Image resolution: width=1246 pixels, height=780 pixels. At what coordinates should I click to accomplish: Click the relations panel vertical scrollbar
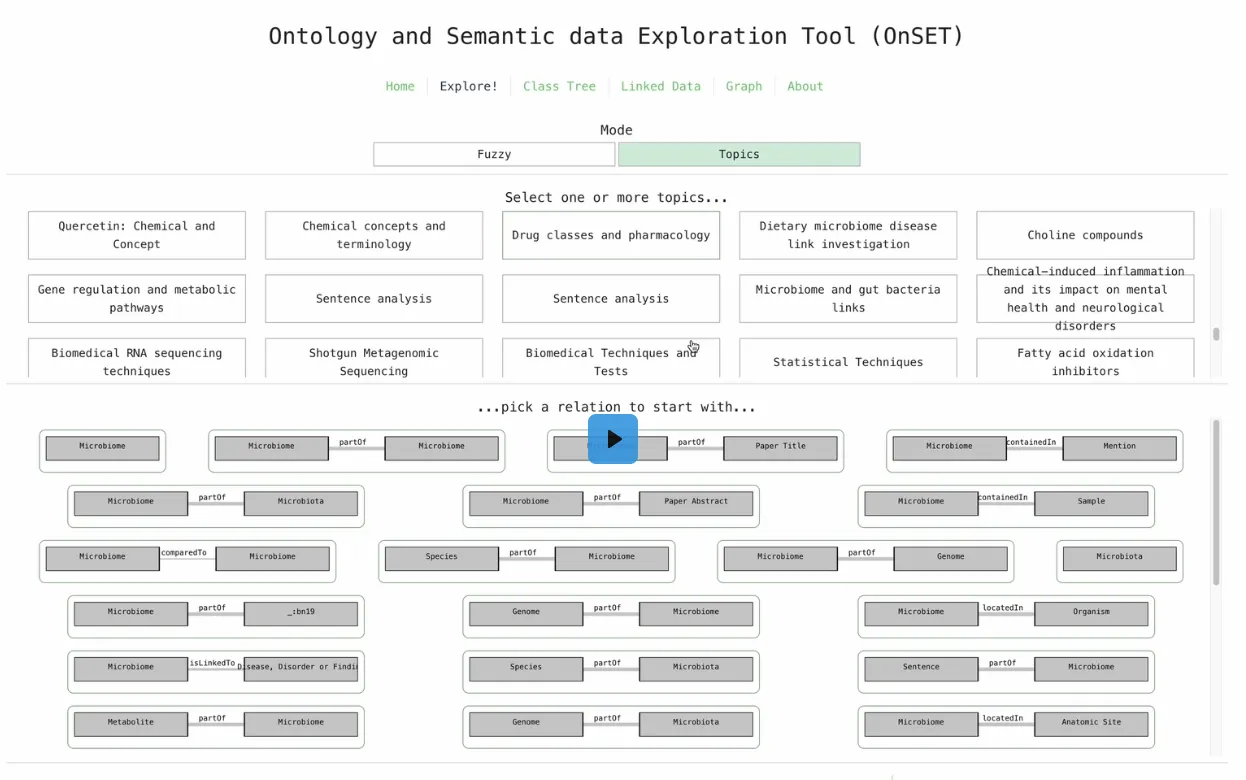coord(1216,502)
